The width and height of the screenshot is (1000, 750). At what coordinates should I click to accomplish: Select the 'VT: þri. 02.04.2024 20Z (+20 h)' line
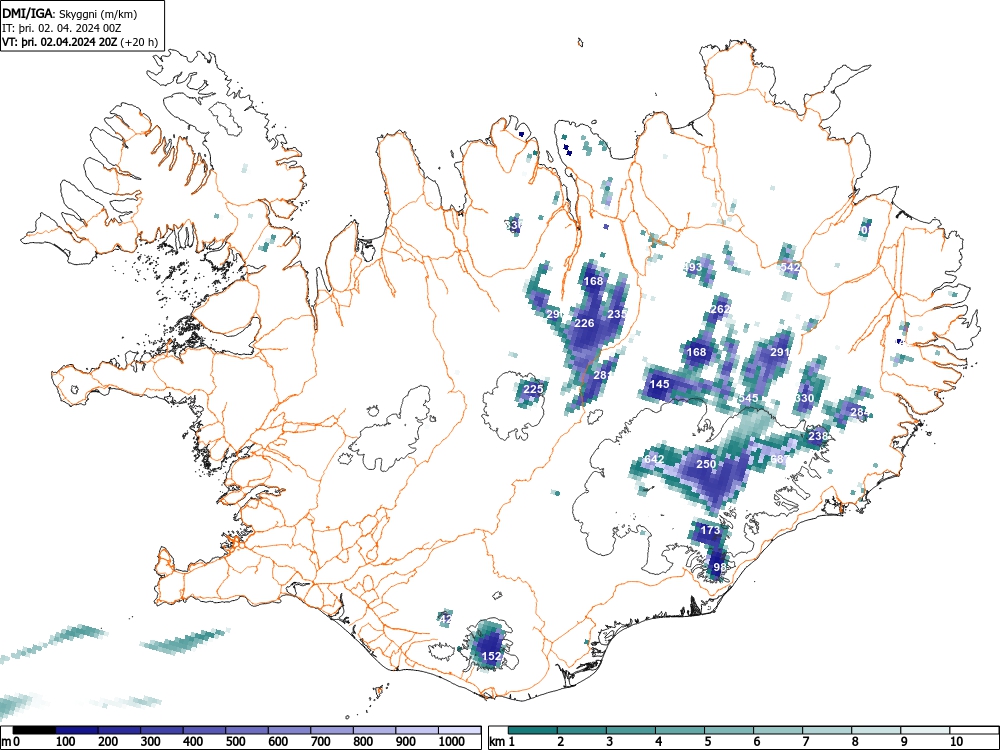tap(80, 42)
